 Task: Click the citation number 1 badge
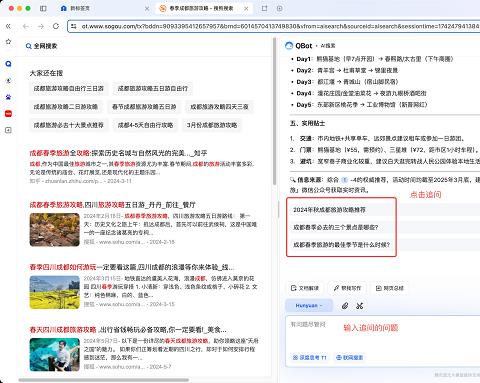tap(344, 180)
